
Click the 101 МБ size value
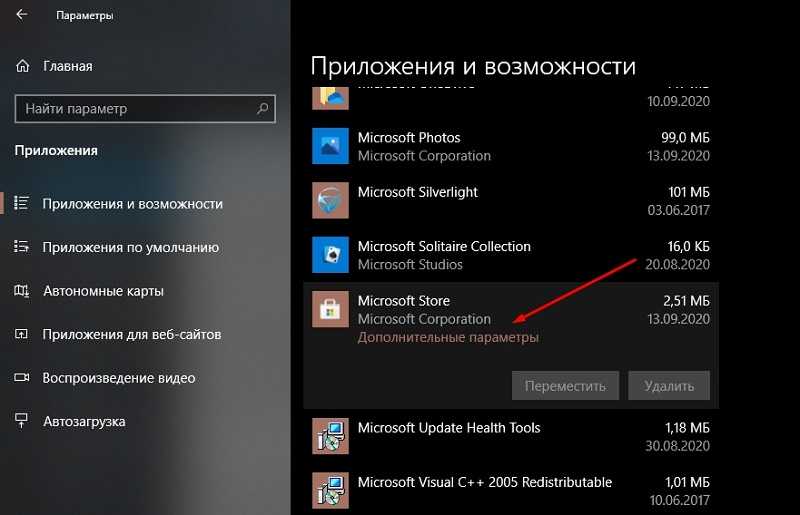click(689, 192)
